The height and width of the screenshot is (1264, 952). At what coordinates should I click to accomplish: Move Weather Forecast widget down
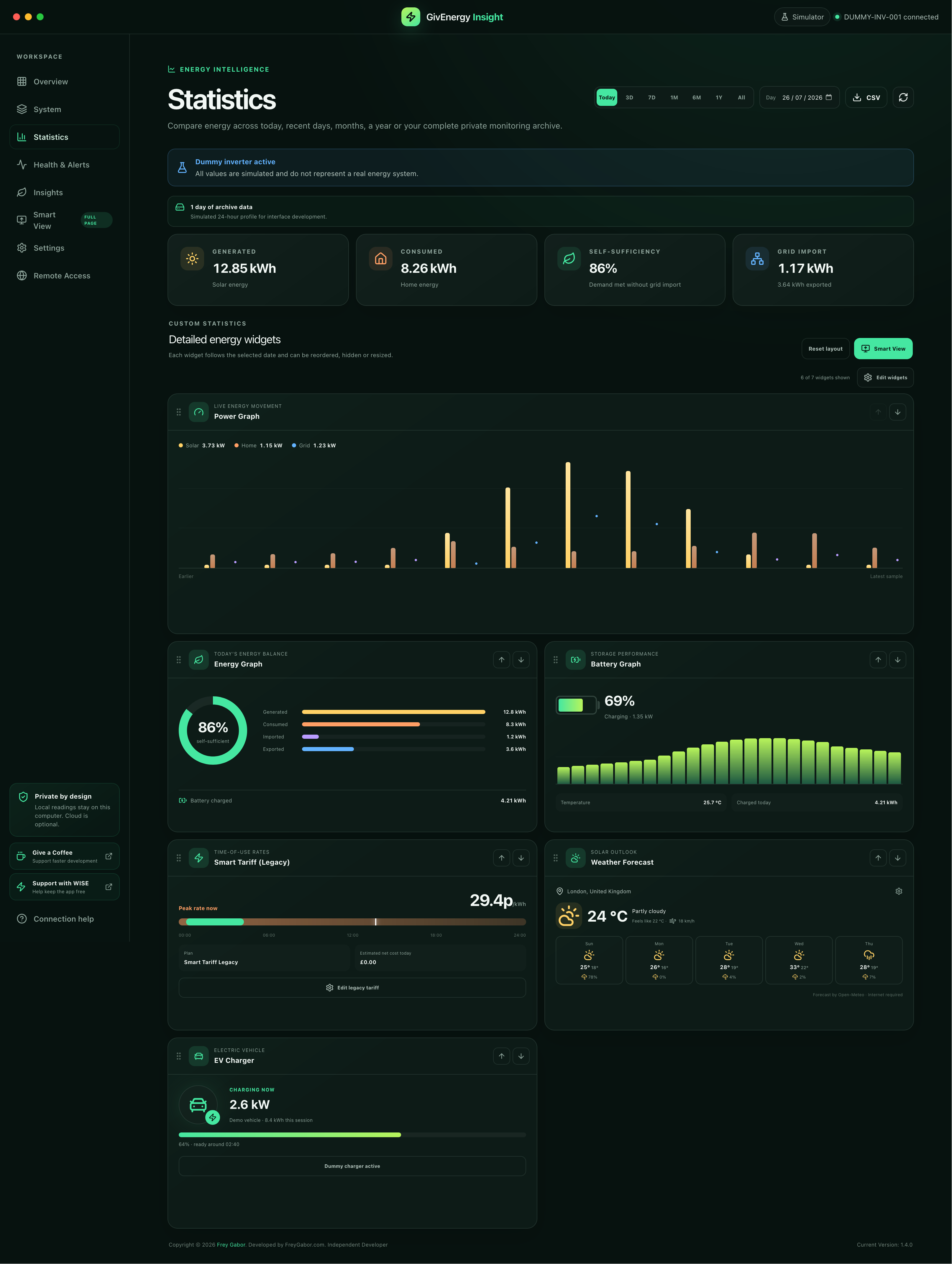click(898, 858)
